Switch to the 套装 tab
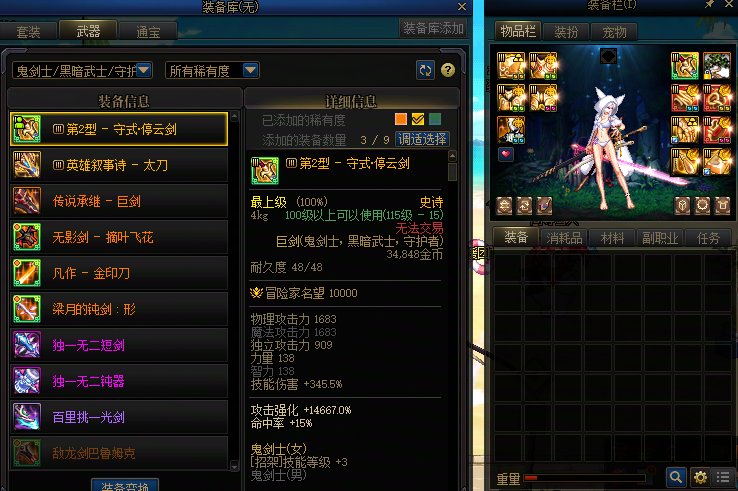Screen dimensions: 738x491 pos(28,32)
